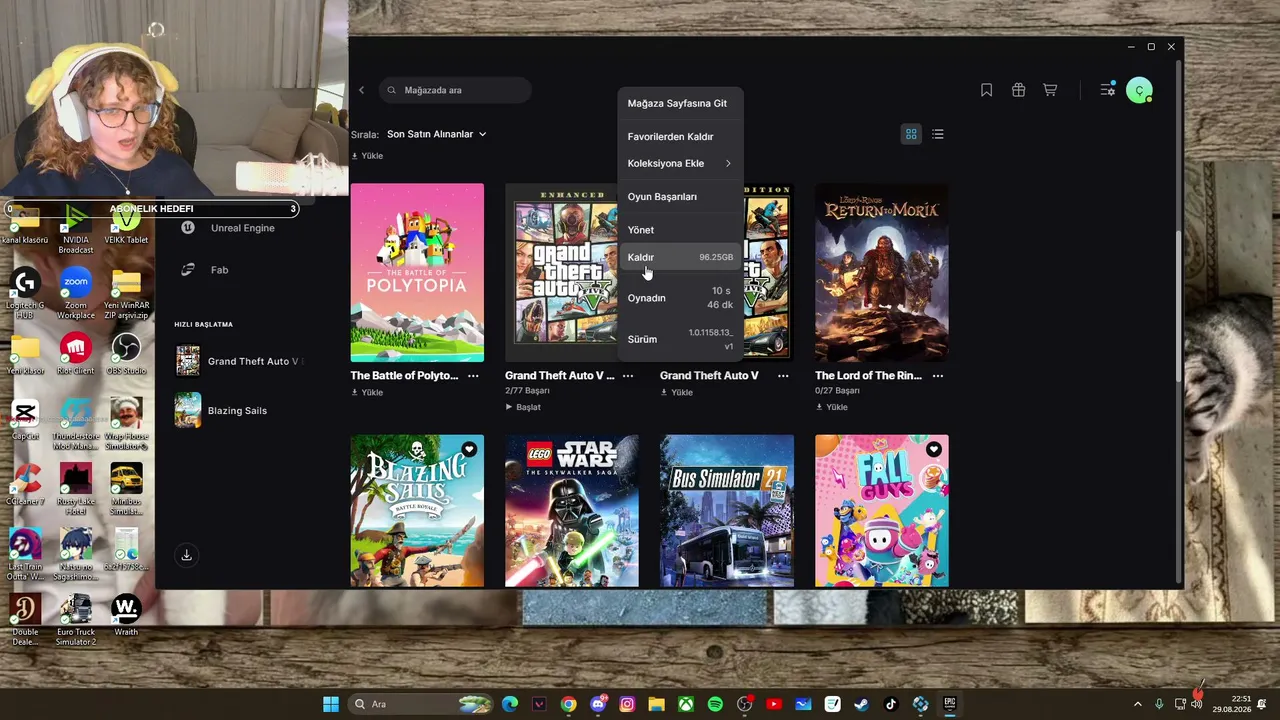1280x720 pixels.
Task: Show hidden system tray icons
Action: (1137, 704)
